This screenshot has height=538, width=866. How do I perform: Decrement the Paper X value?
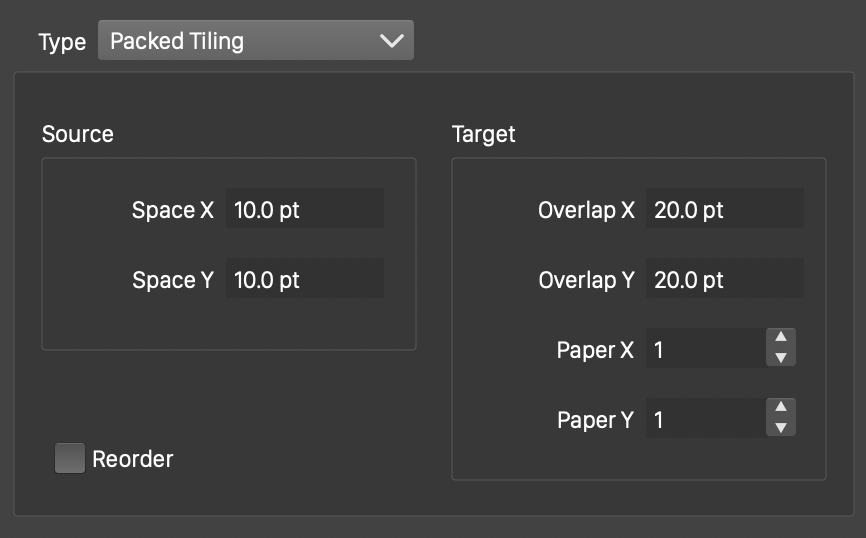pyautogui.click(x=781, y=358)
